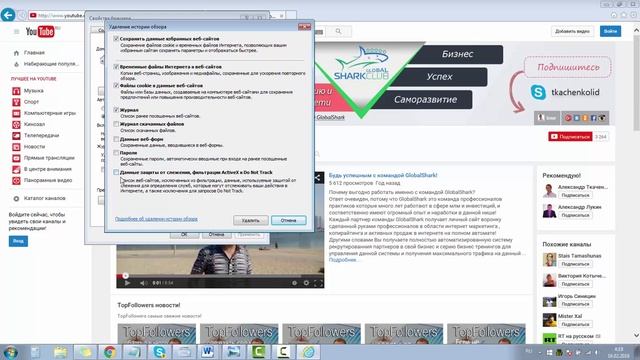Open Stais Tamashunas channel
Screen dimensions: 640x360
click(x=579, y=256)
